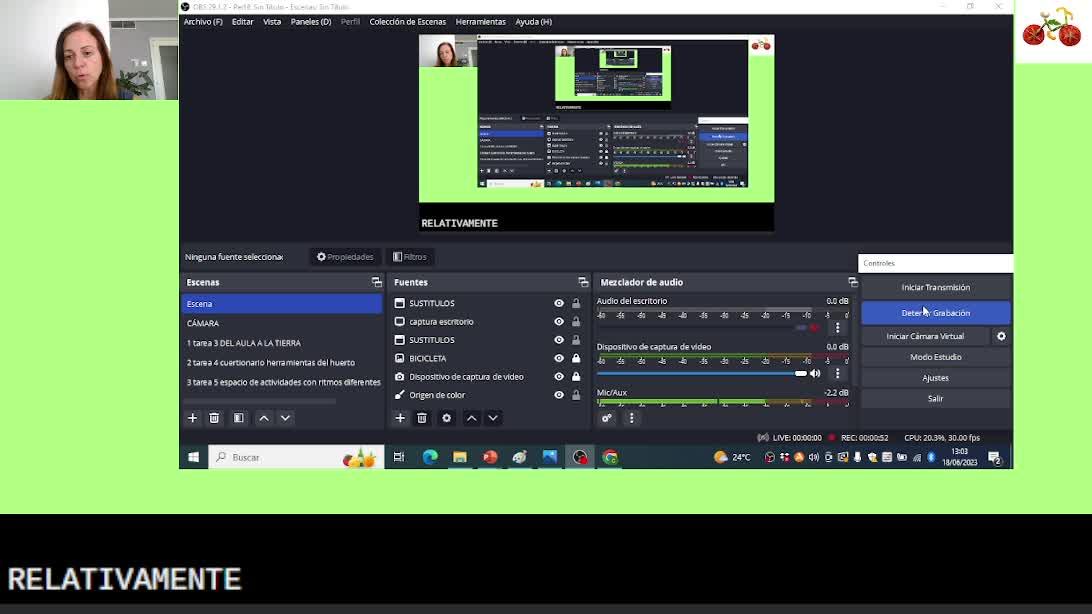Open Audio del escritorio options dots
1092x614 pixels.
[x=838, y=327]
